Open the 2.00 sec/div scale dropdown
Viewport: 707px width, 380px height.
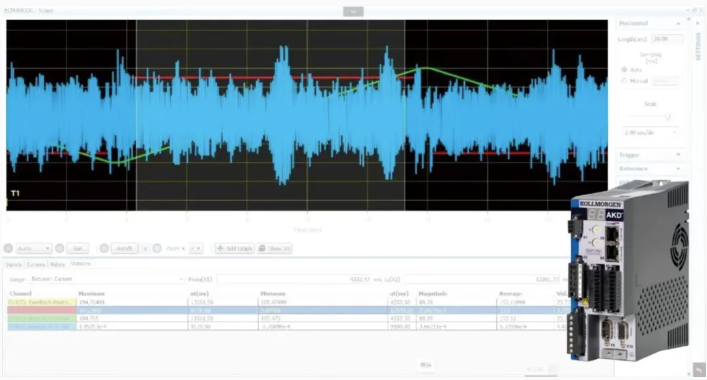tap(650, 133)
